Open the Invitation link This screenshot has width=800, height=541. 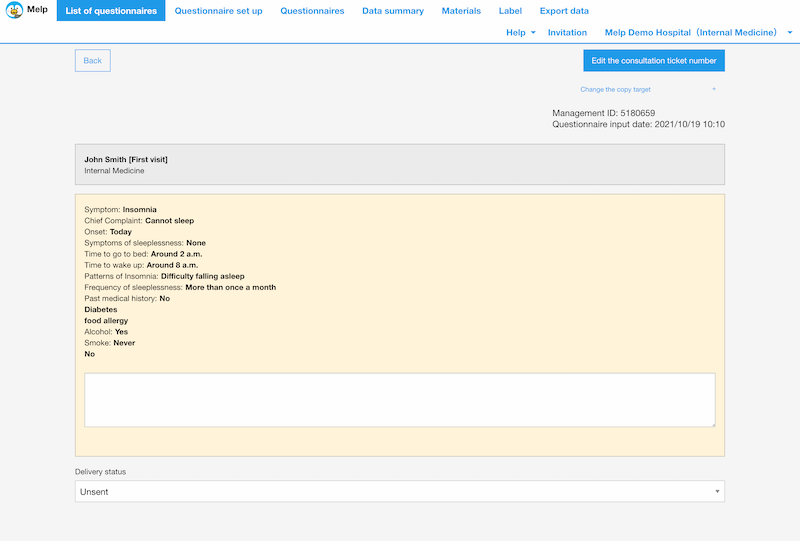(x=567, y=32)
